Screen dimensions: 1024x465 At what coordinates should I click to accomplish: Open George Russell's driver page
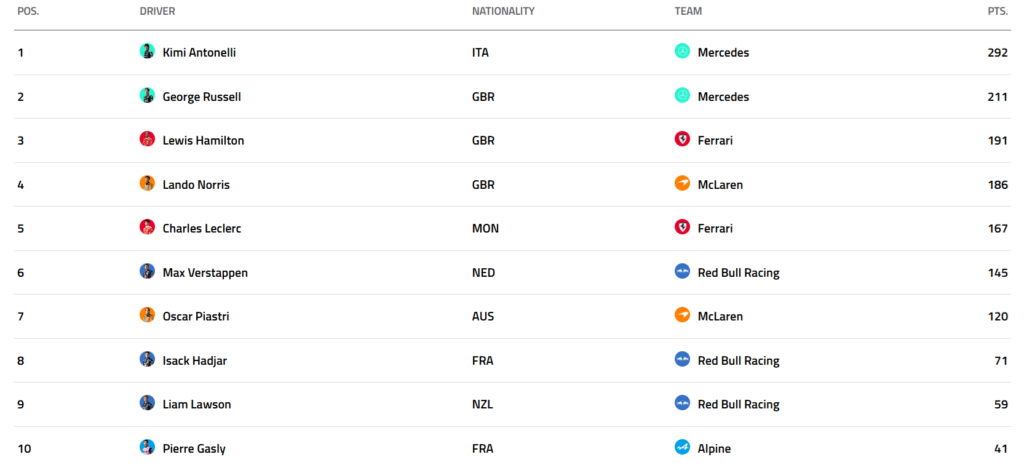point(202,97)
